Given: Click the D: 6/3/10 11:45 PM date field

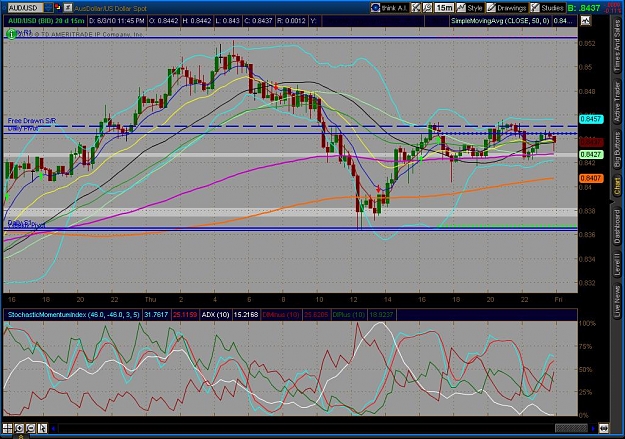Looking at the screenshot, I should pyautogui.click(x=117, y=21).
